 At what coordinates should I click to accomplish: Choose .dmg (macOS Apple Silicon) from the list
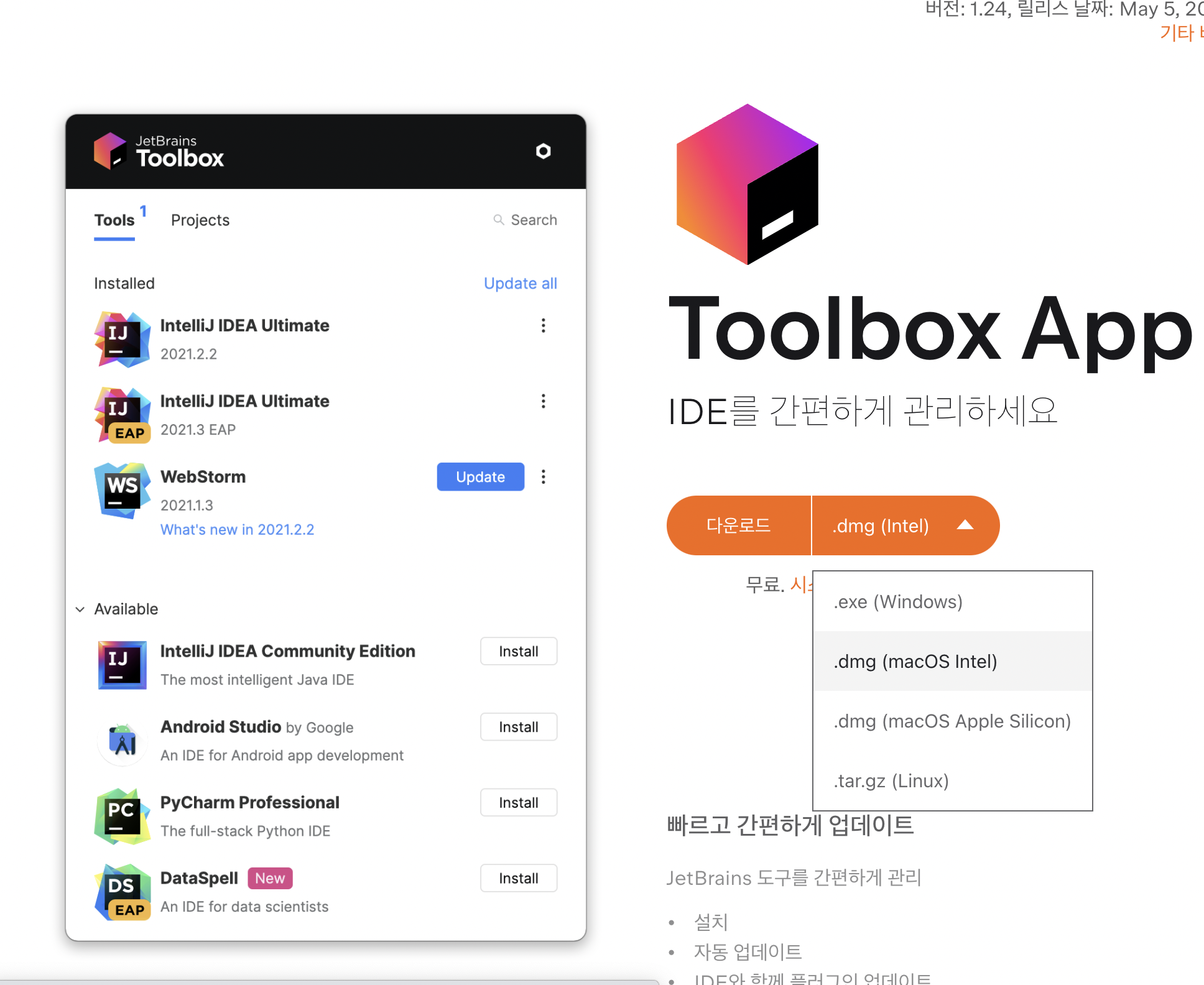951,721
